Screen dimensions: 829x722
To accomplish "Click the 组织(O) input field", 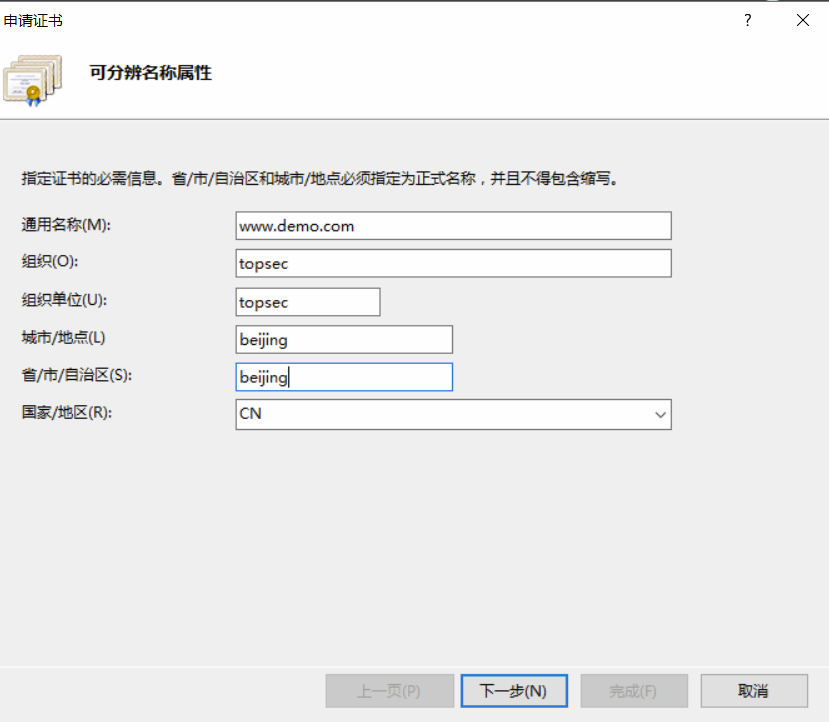I will [x=454, y=263].
